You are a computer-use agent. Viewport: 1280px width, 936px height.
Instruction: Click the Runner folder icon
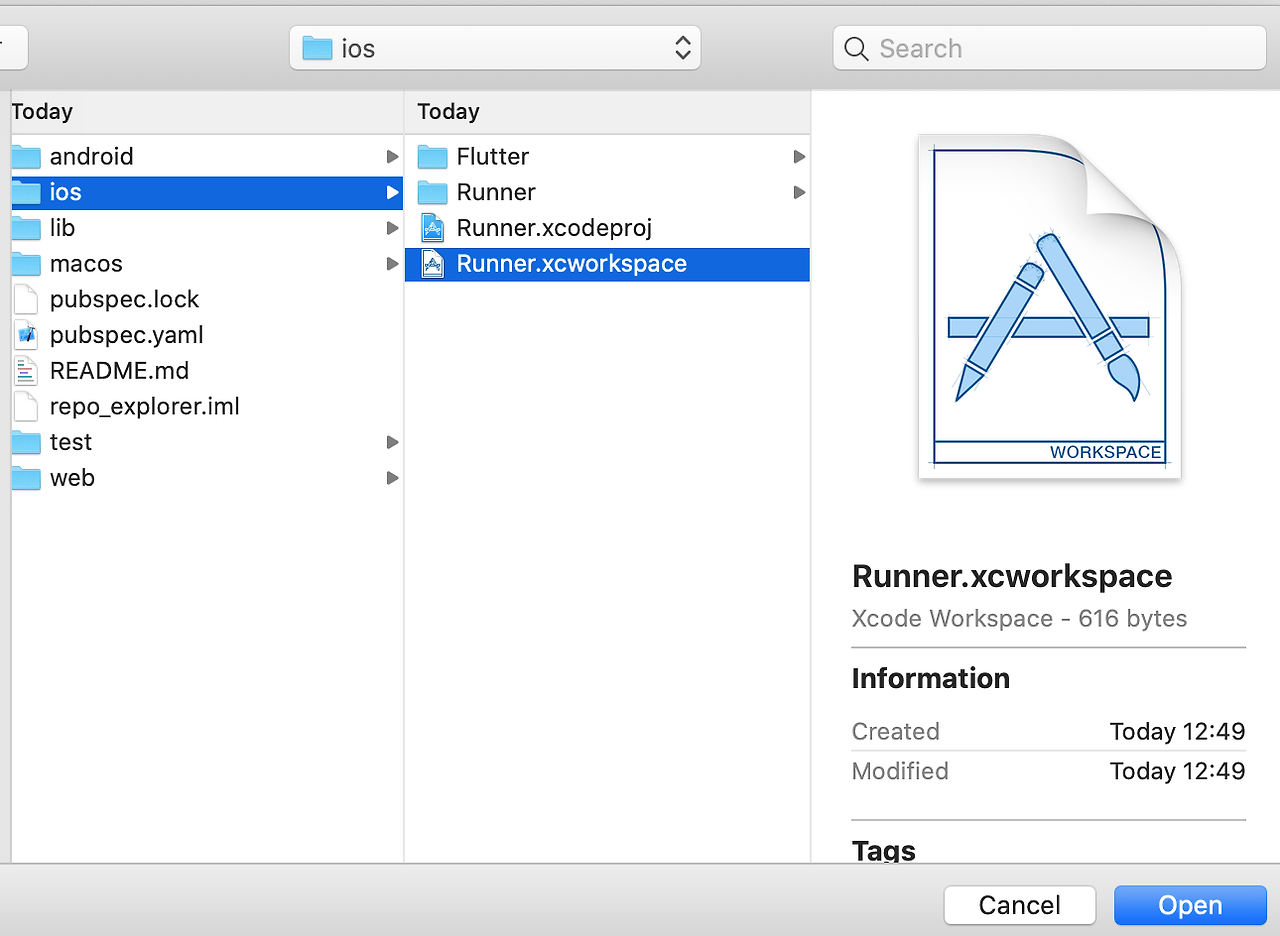click(x=432, y=193)
